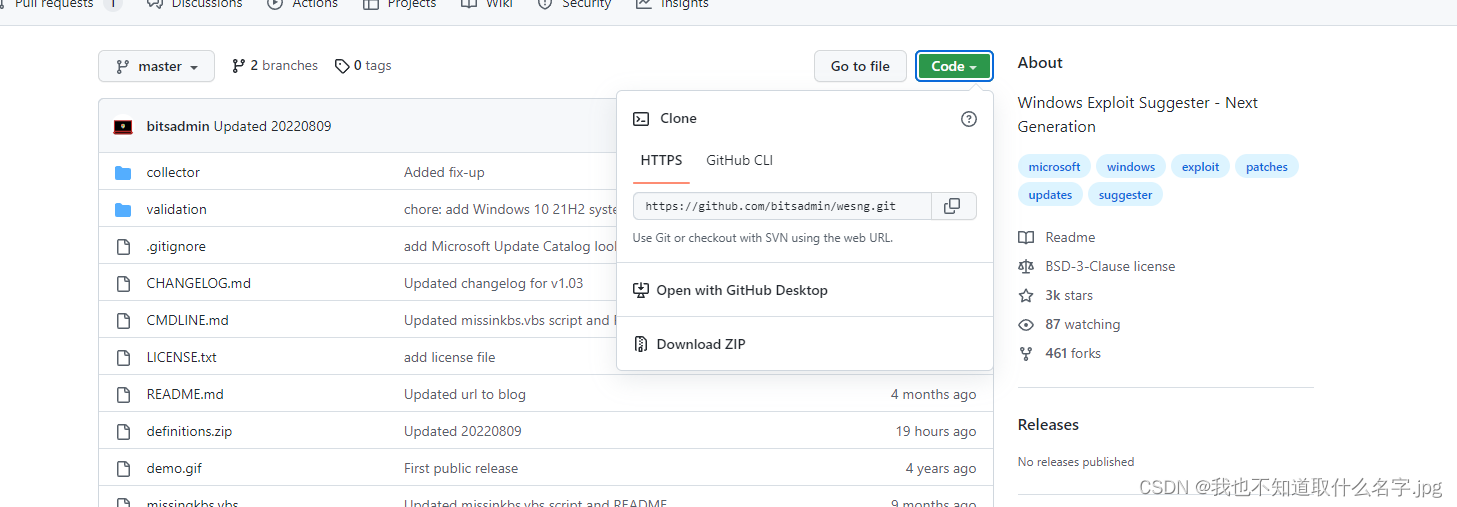The image size is (1457, 507).
Task: Click file icon next to README.md
Action: [x=123, y=394]
